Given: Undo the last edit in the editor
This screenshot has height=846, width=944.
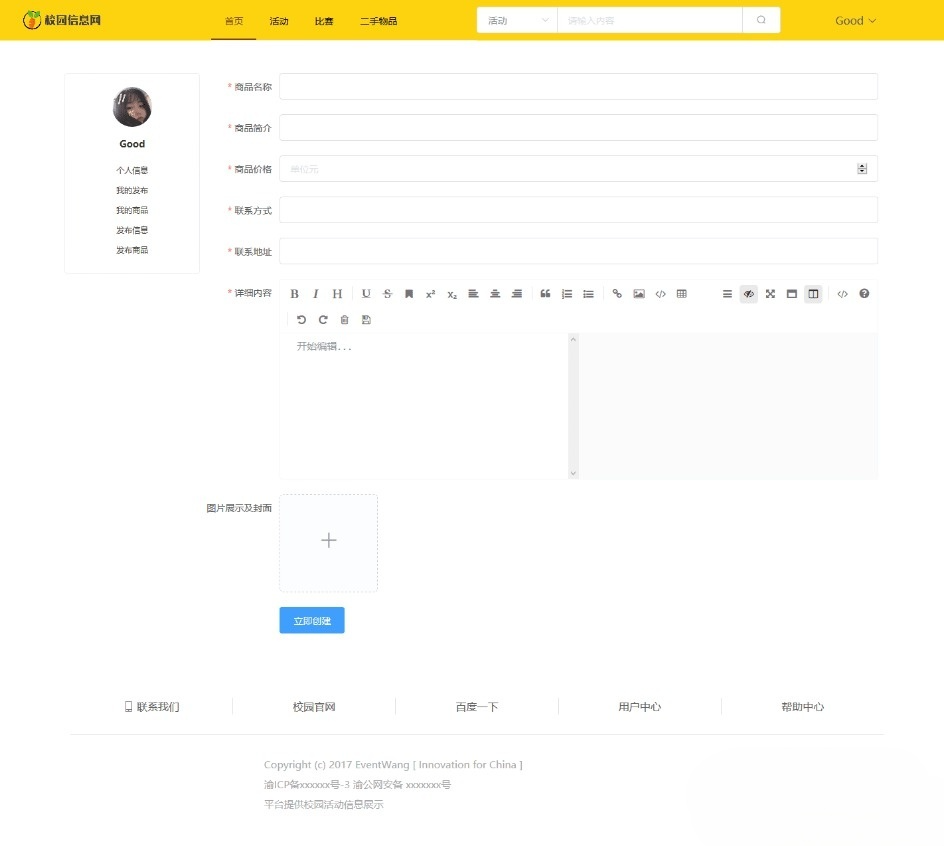Looking at the screenshot, I should (x=301, y=318).
